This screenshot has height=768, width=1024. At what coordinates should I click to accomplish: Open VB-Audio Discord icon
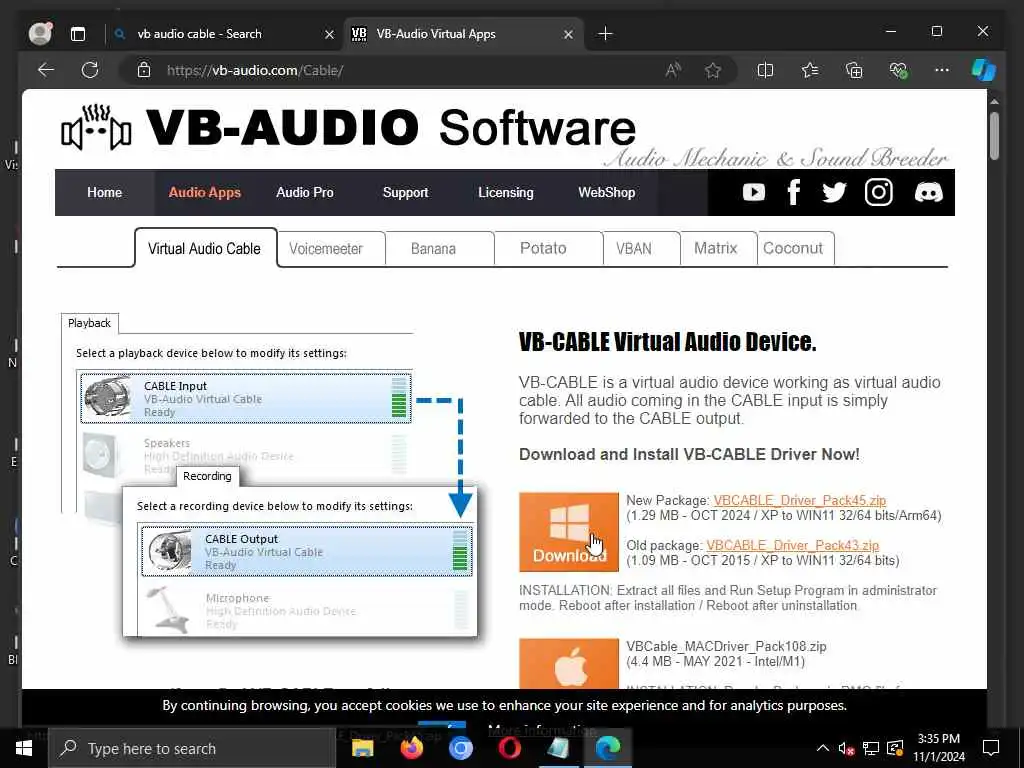(928, 192)
